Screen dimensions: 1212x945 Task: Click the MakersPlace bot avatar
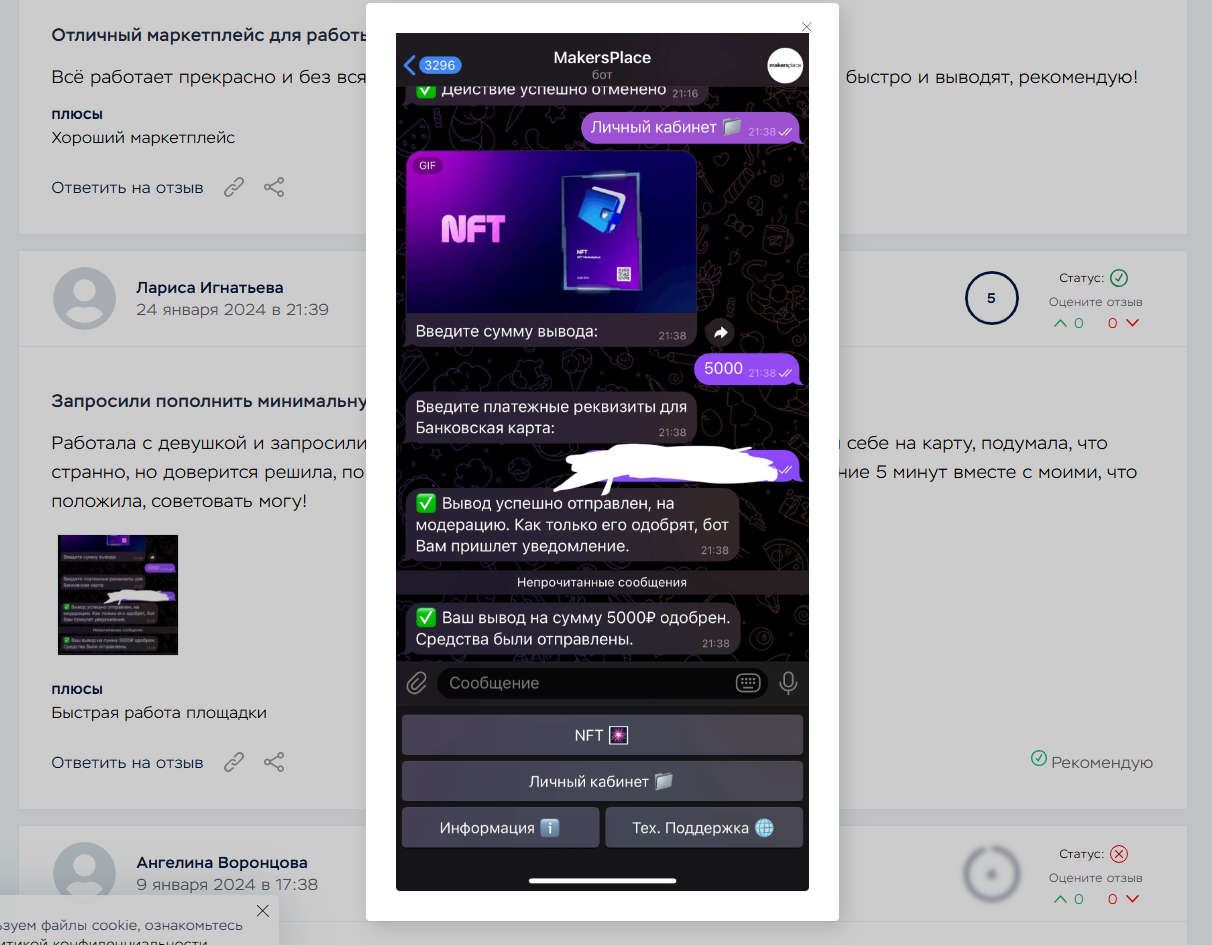click(784, 65)
